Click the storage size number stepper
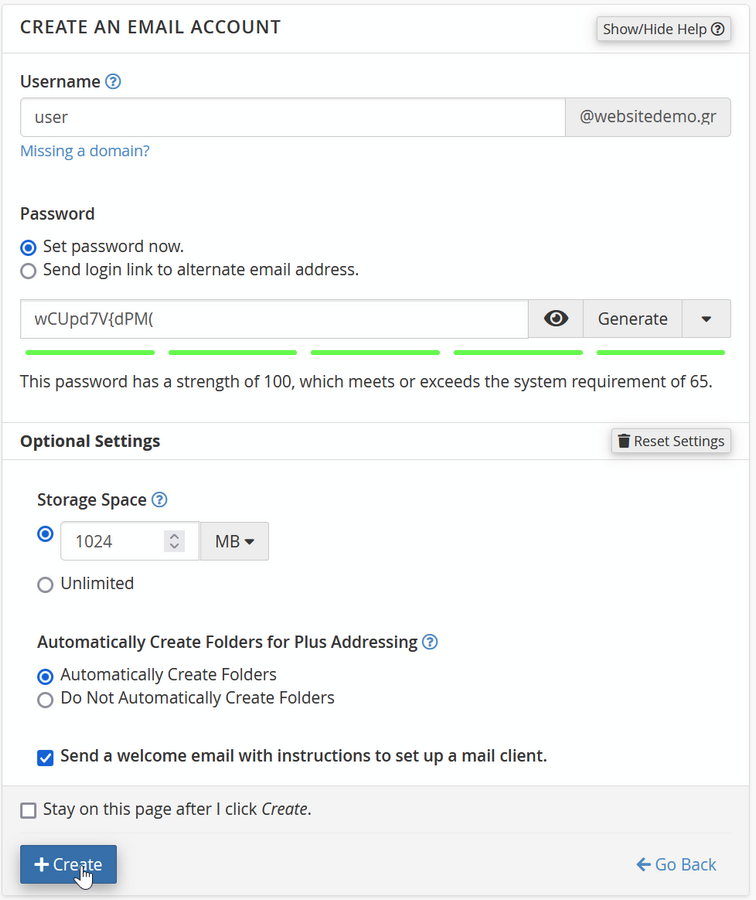 tap(175, 541)
